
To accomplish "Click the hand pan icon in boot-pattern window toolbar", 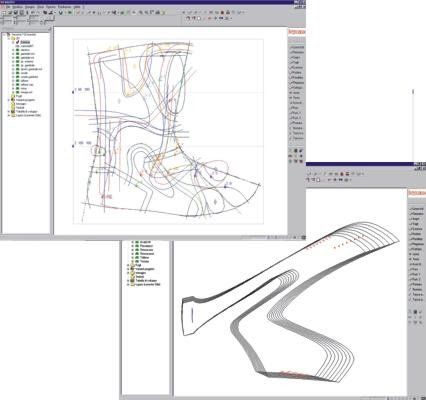I will [188, 18].
